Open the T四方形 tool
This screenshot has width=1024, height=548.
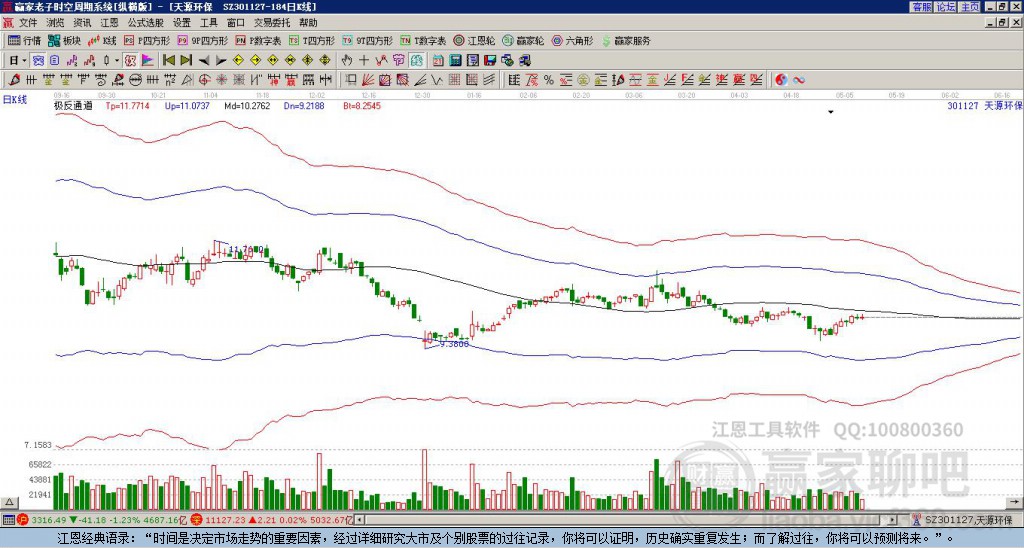point(312,40)
